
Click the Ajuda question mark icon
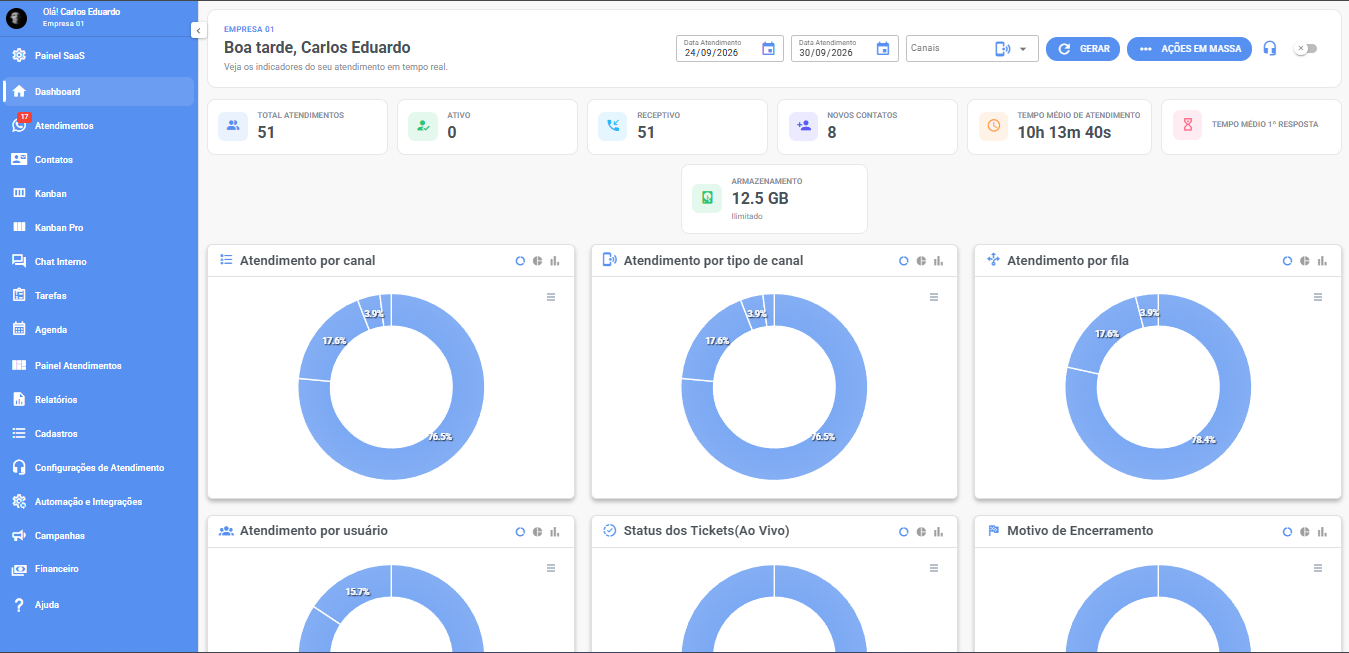19,605
